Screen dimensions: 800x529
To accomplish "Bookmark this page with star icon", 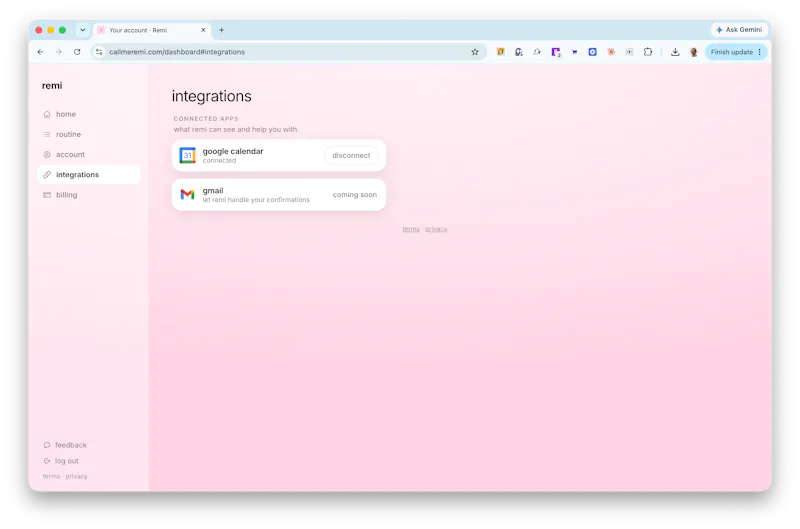I will (475, 52).
